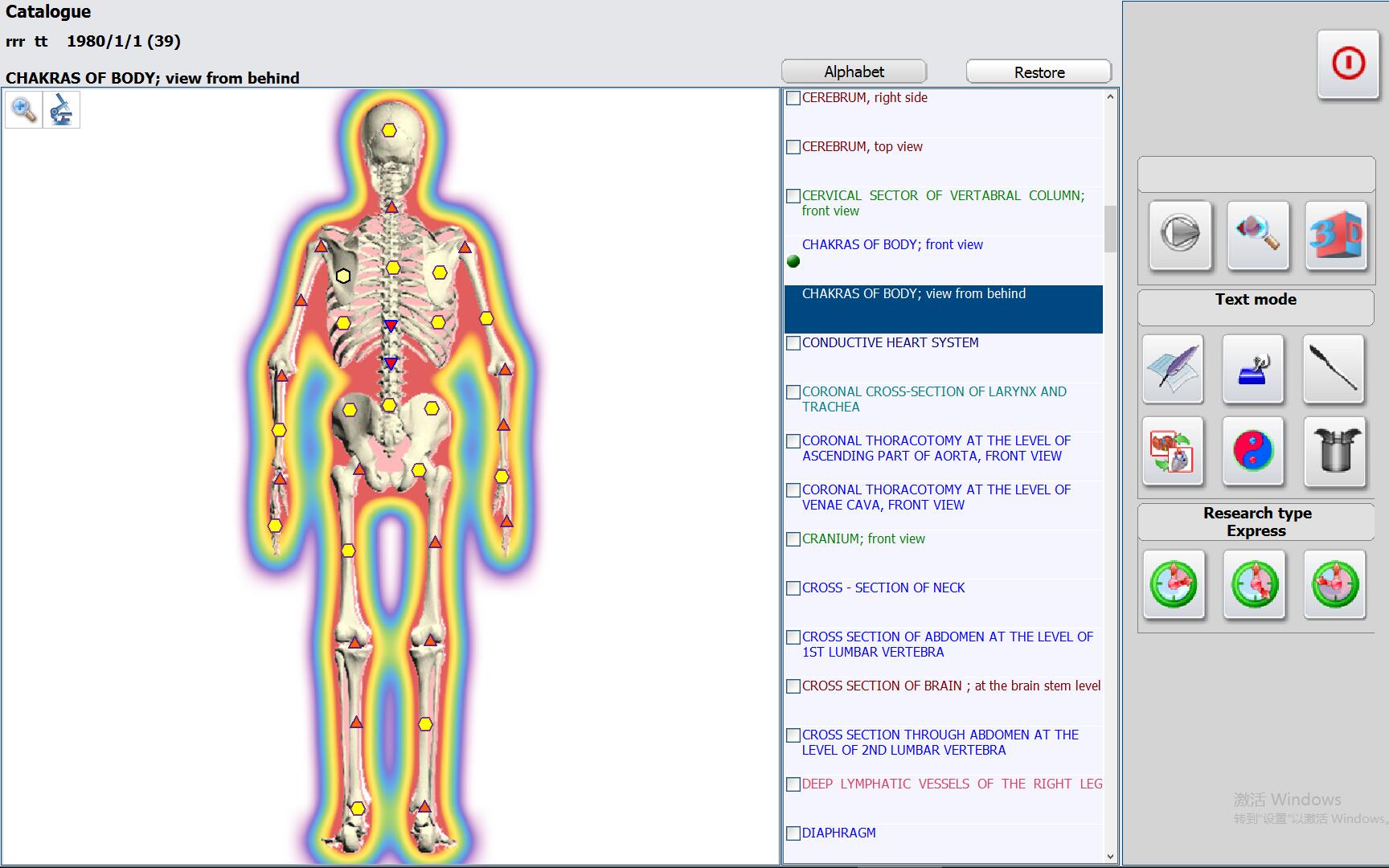Check CORONAL CROSS-SECTION OF LARYNX AND TRACHEA box

[793, 392]
